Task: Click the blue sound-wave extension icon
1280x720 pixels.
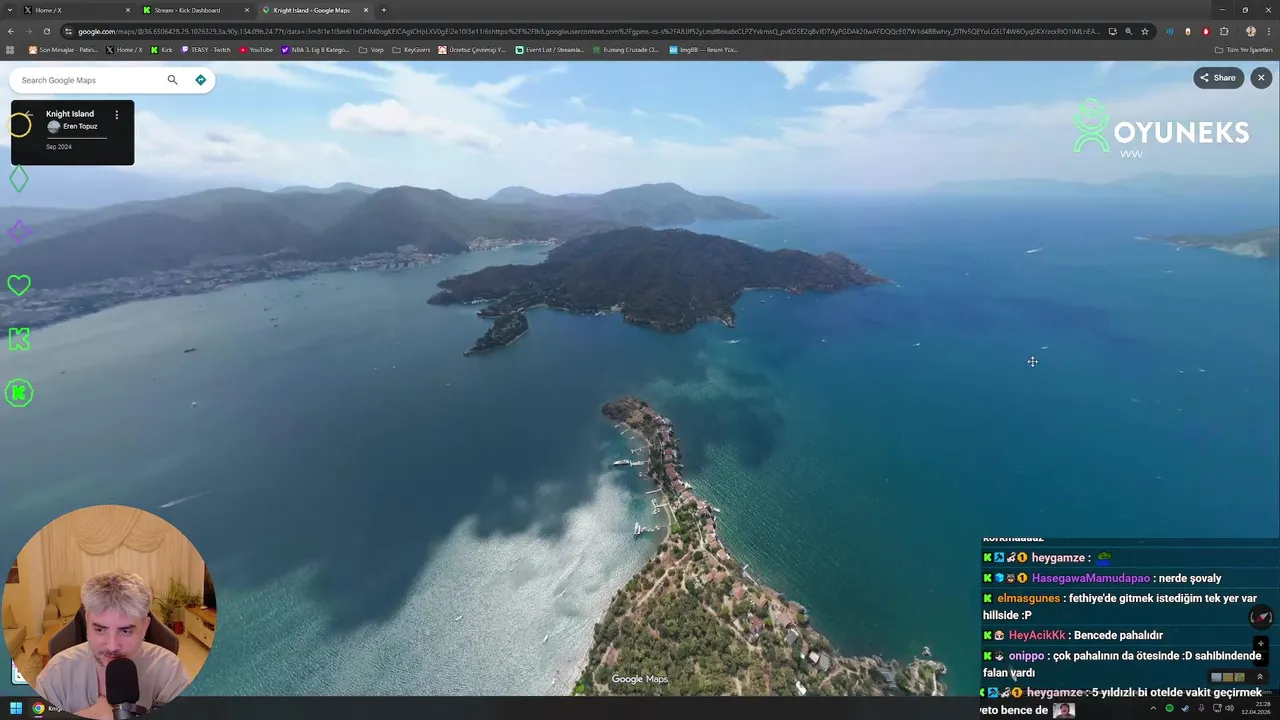Action: (1170, 31)
